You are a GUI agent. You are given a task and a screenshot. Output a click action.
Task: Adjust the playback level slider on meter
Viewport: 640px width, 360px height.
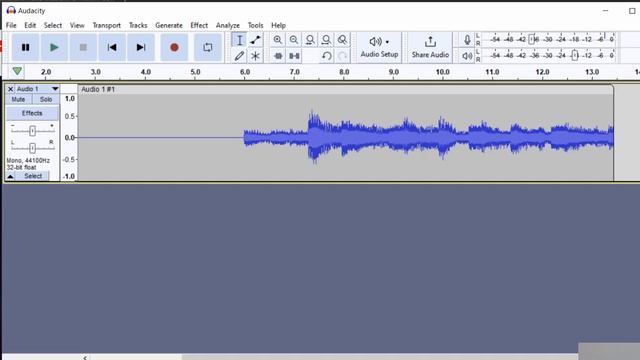click(x=574, y=55)
